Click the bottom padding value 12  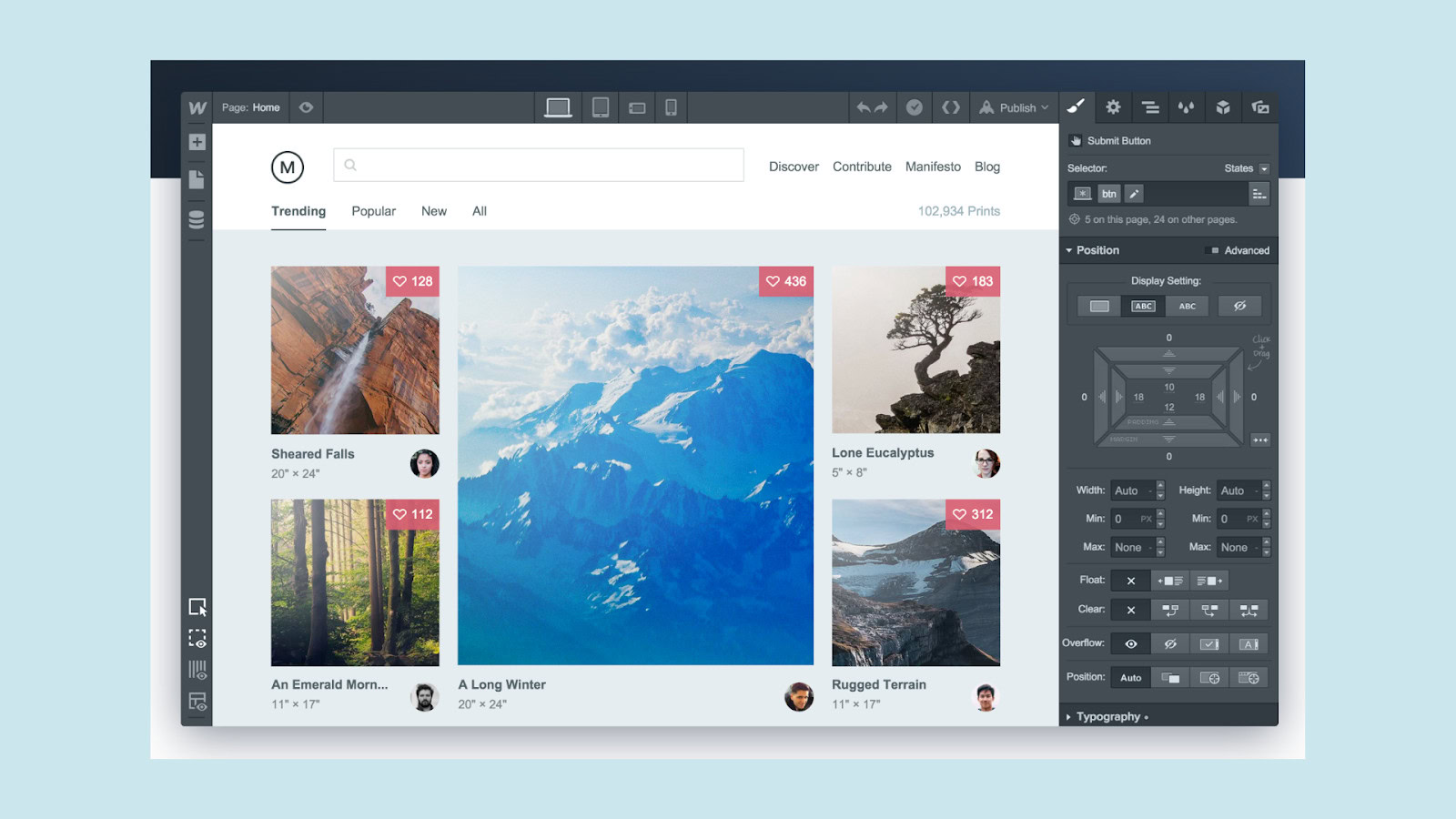point(1169,408)
